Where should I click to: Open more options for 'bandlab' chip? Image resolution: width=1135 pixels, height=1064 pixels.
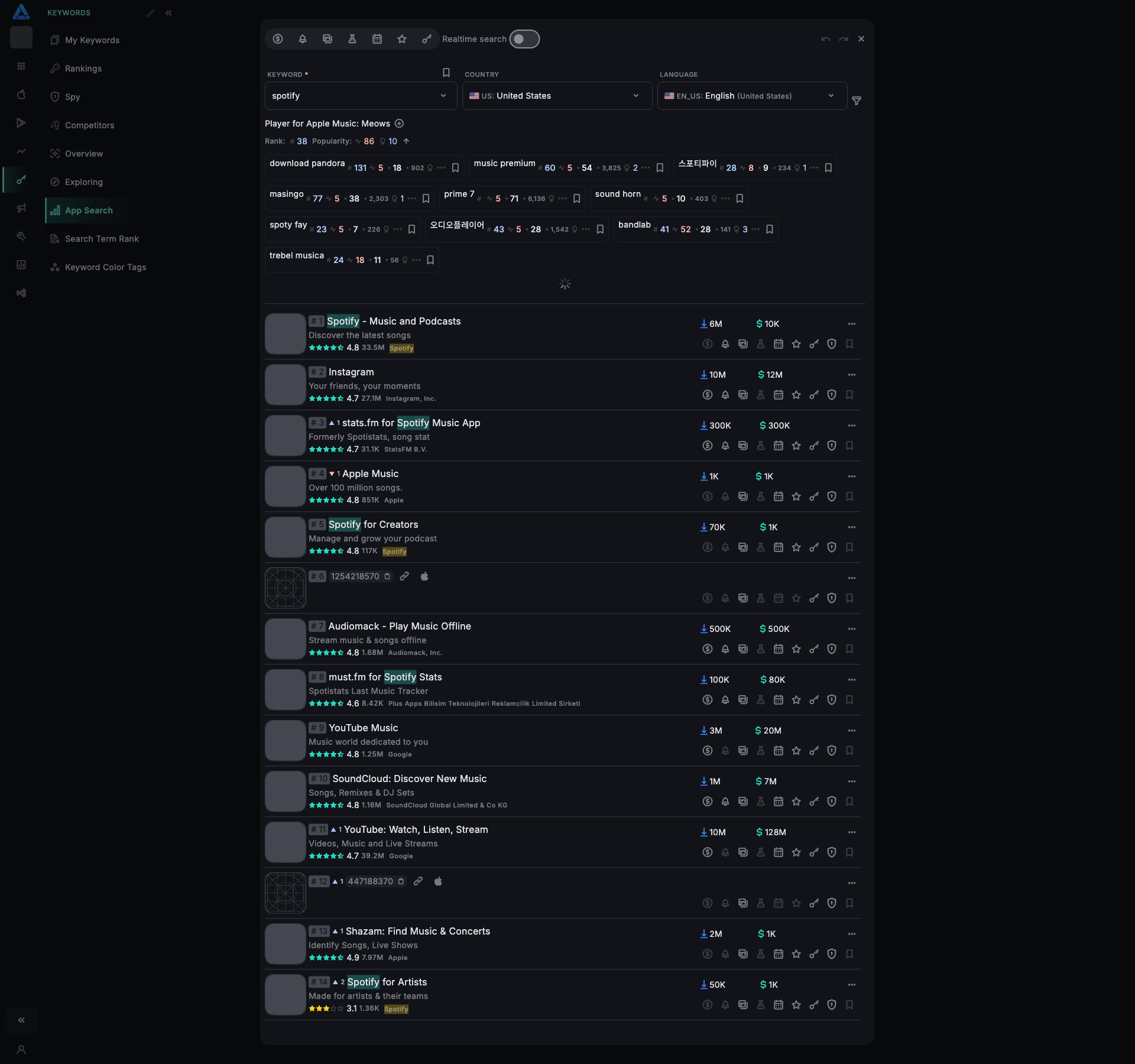click(755, 229)
